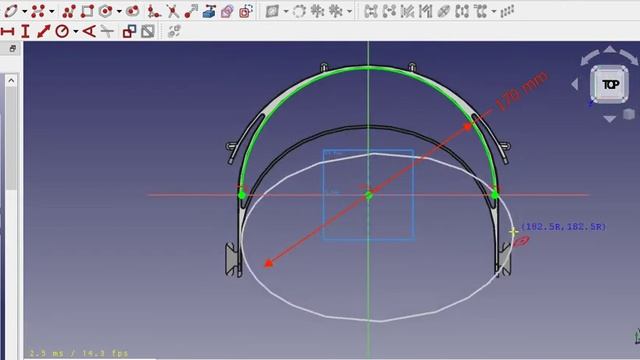Screen dimensions: 640x360
Task: Click the clone geometry tool
Action: 480,11
